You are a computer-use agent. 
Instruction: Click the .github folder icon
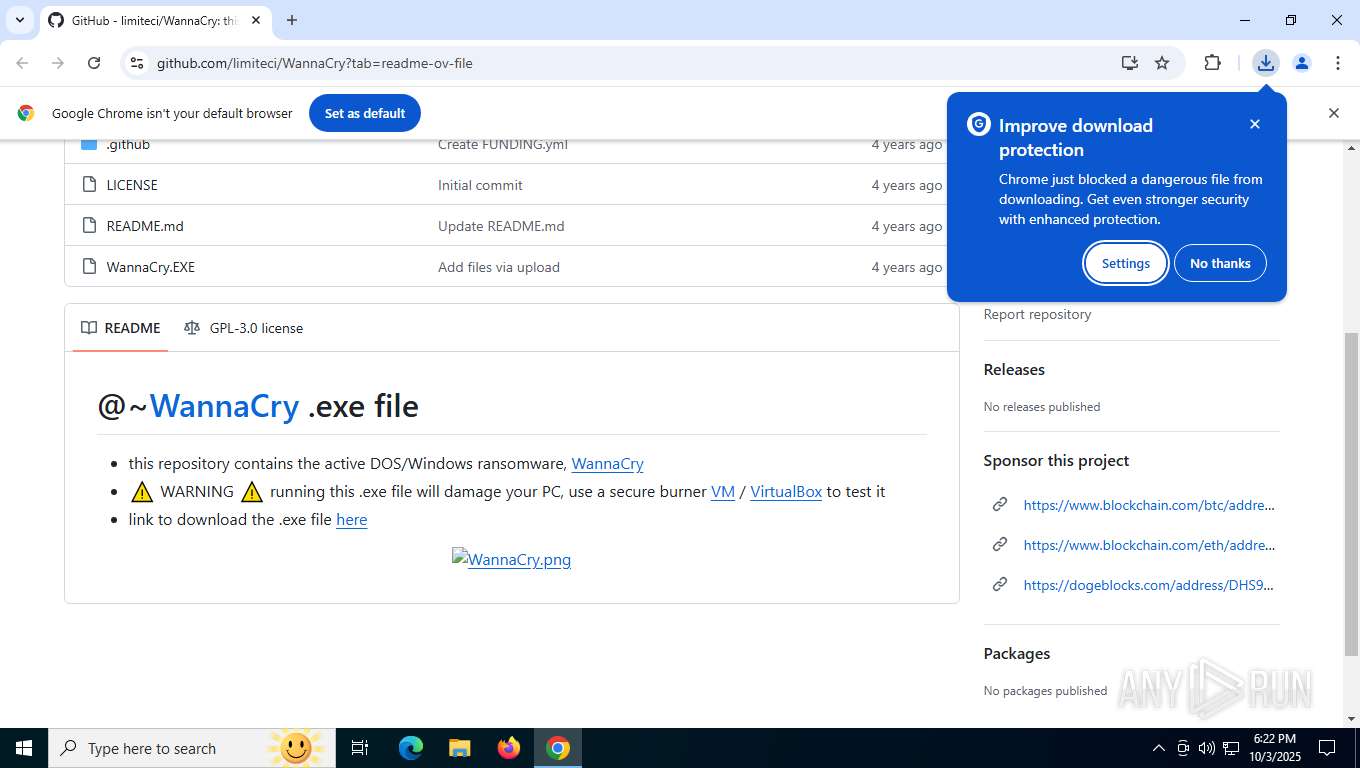(x=89, y=144)
